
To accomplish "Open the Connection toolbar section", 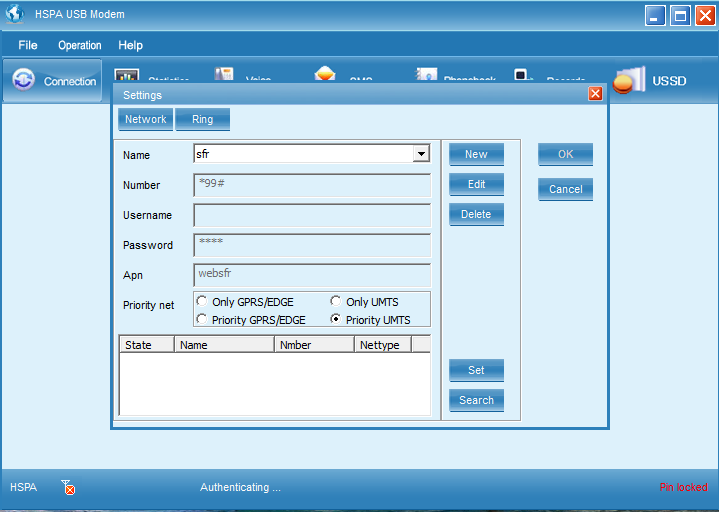I will (x=53, y=81).
